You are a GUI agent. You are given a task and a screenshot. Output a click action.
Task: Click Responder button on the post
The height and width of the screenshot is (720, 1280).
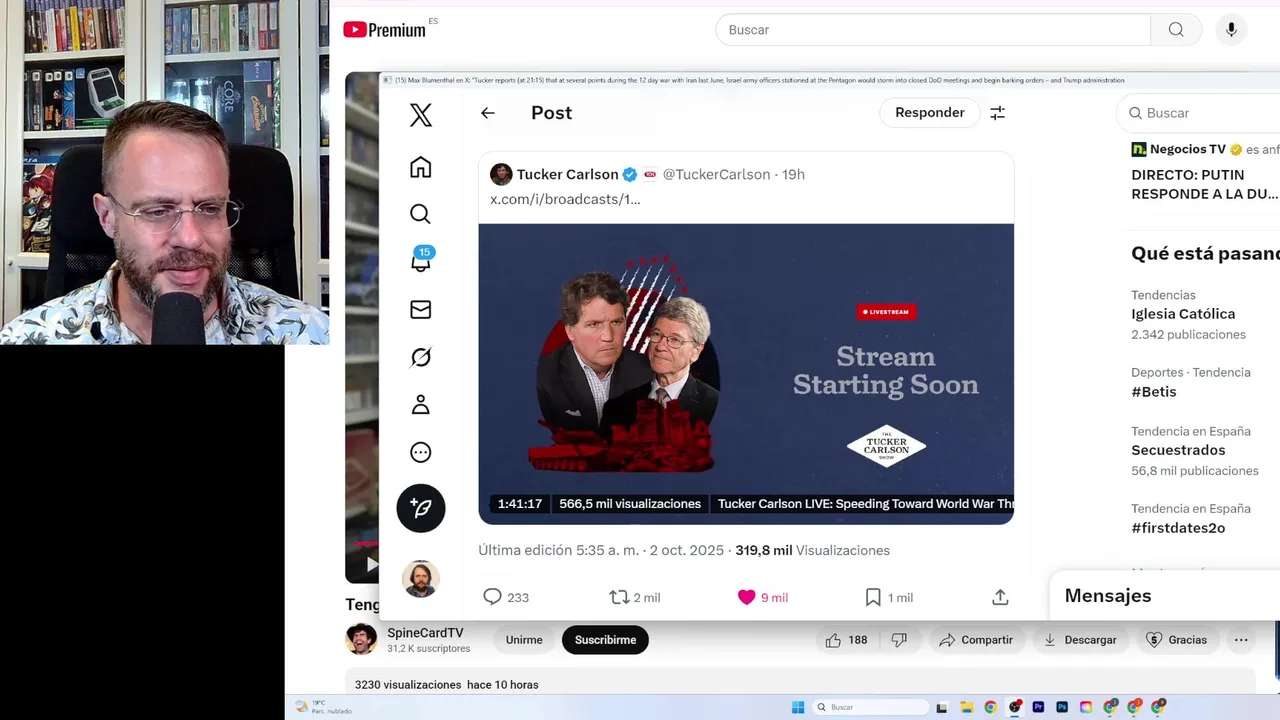pos(930,113)
